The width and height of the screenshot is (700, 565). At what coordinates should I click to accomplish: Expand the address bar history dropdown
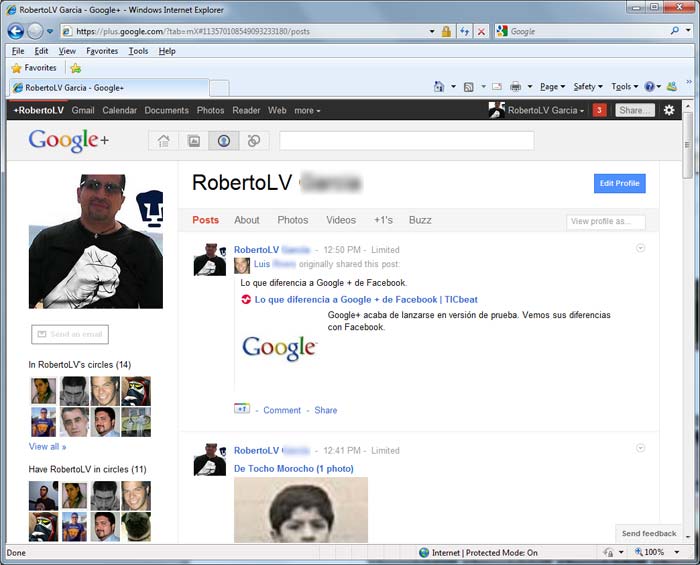tap(432, 31)
